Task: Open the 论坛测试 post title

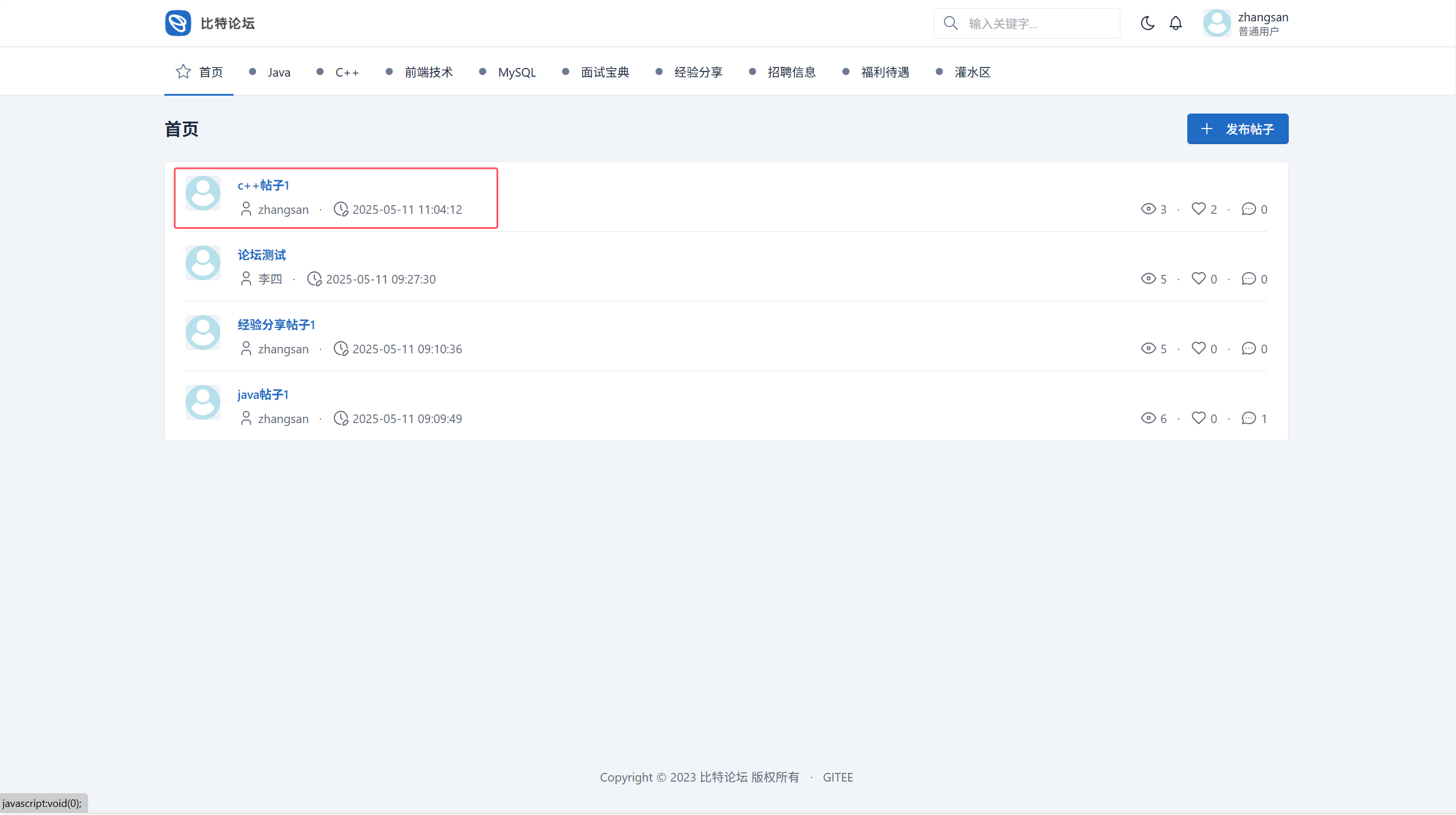Action: click(x=262, y=255)
